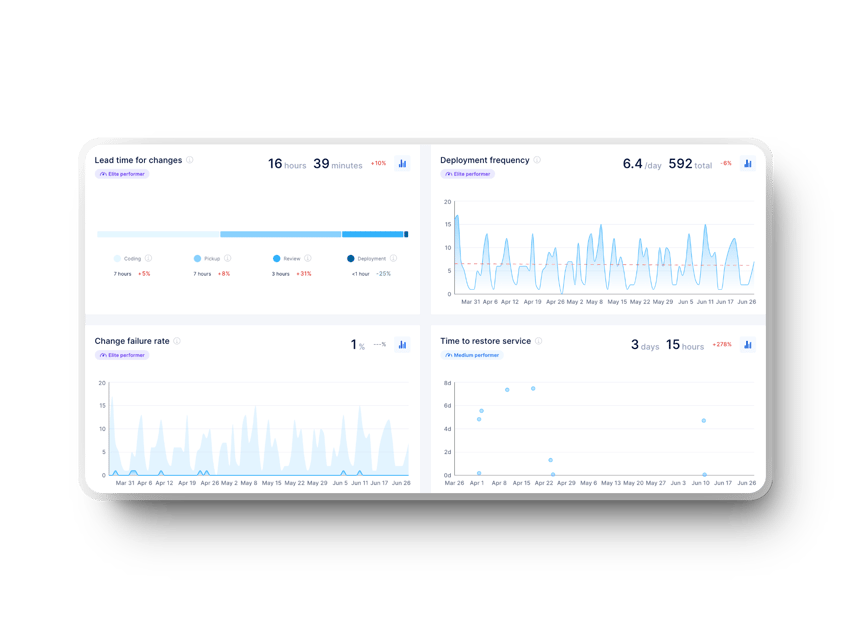Click info icon next to Lead time for changes
This screenshot has width=851, height=638.
point(190,159)
